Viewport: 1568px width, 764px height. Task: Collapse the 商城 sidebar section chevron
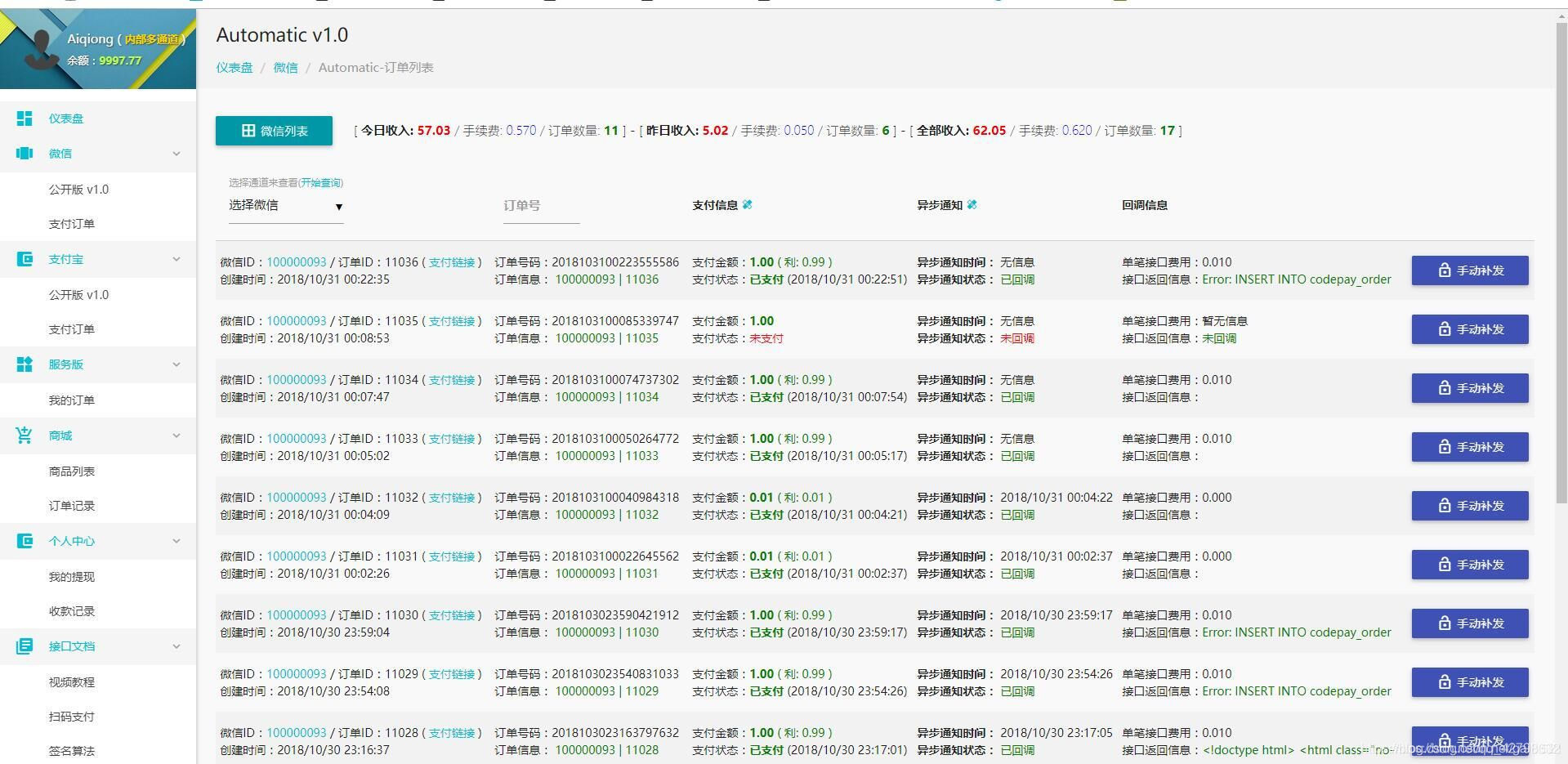[176, 436]
